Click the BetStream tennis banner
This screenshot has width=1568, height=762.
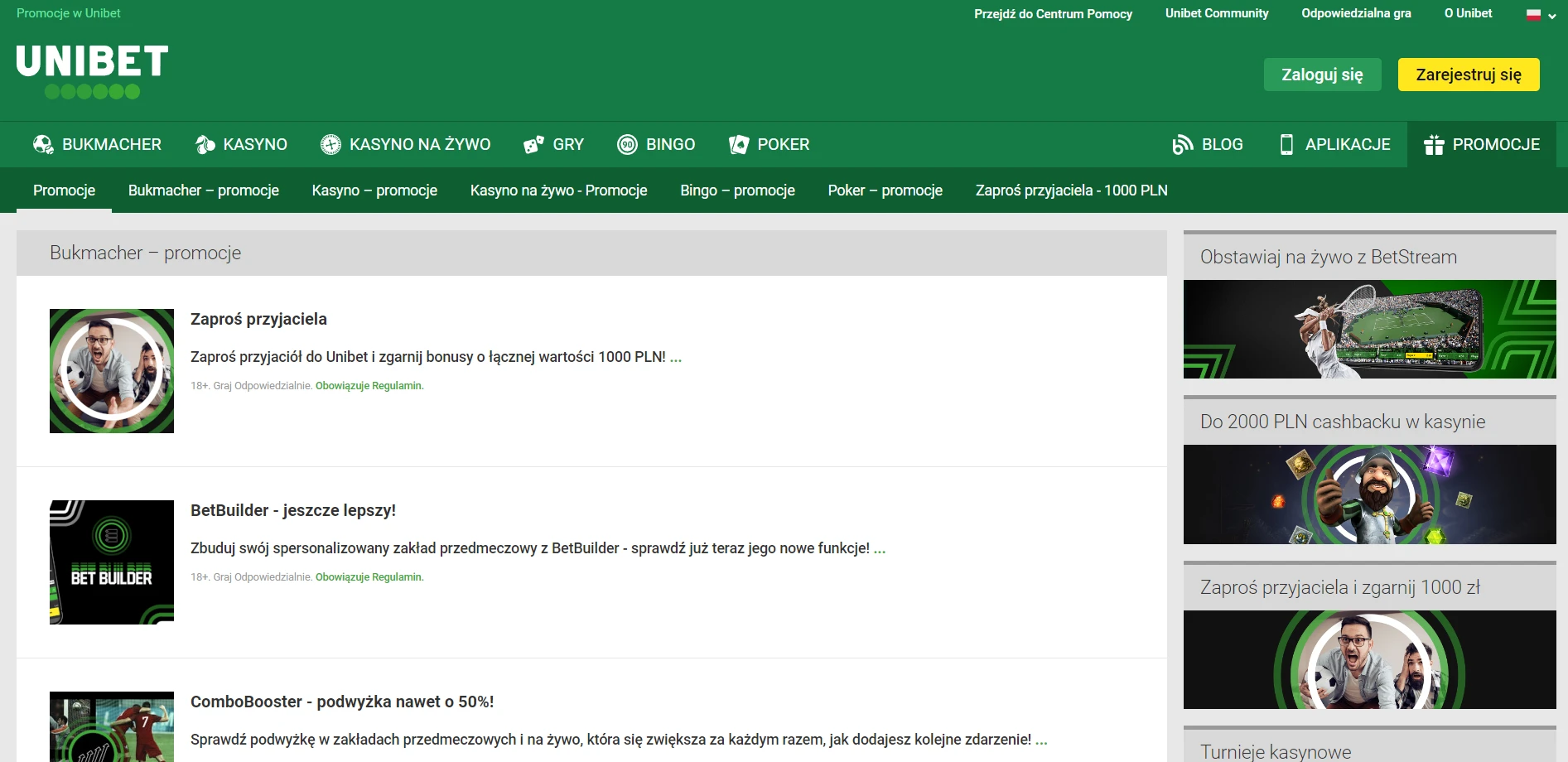[1370, 330]
